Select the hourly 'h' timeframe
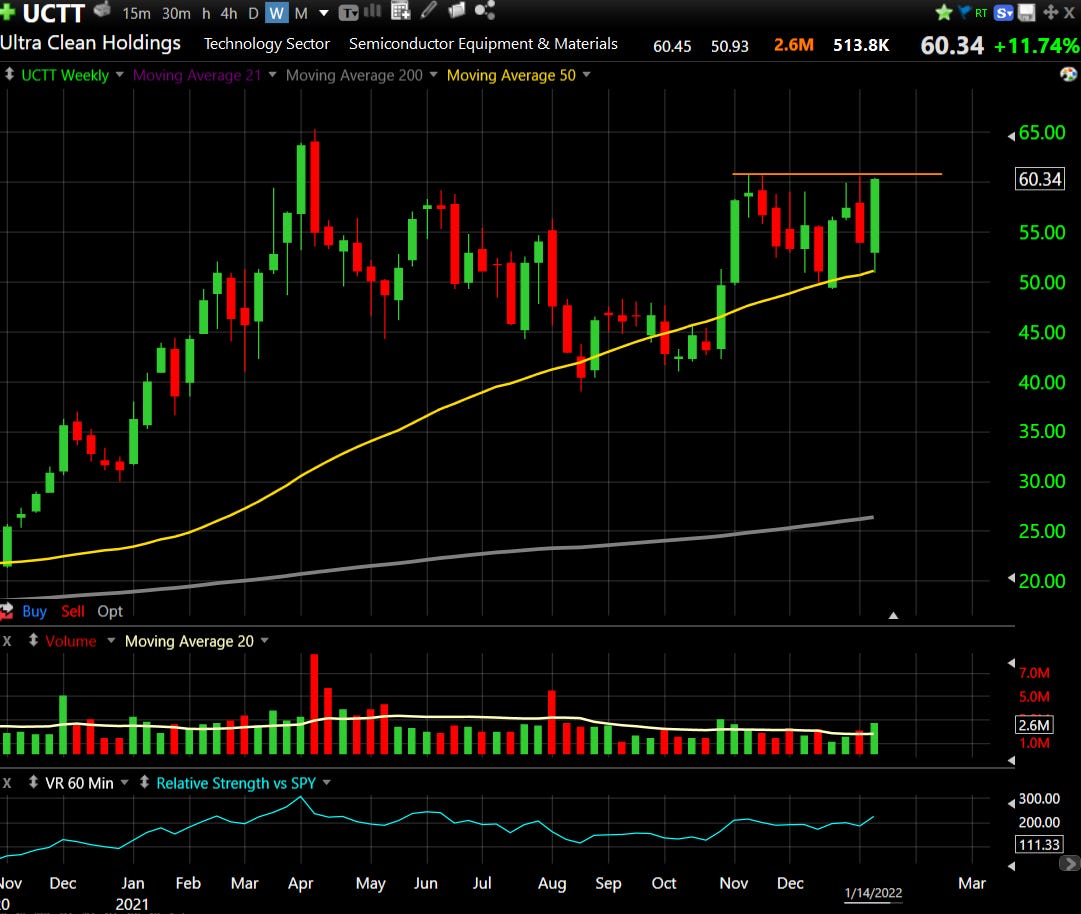This screenshot has width=1081, height=914. pos(205,13)
